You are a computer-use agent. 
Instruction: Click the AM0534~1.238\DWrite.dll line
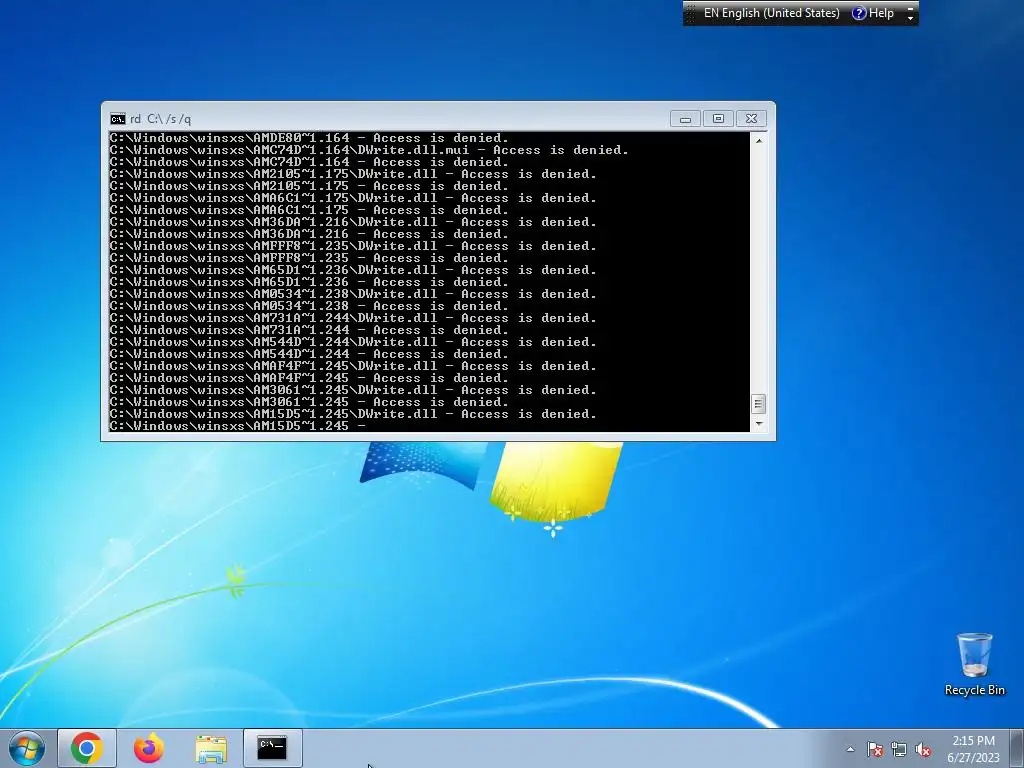(x=353, y=295)
